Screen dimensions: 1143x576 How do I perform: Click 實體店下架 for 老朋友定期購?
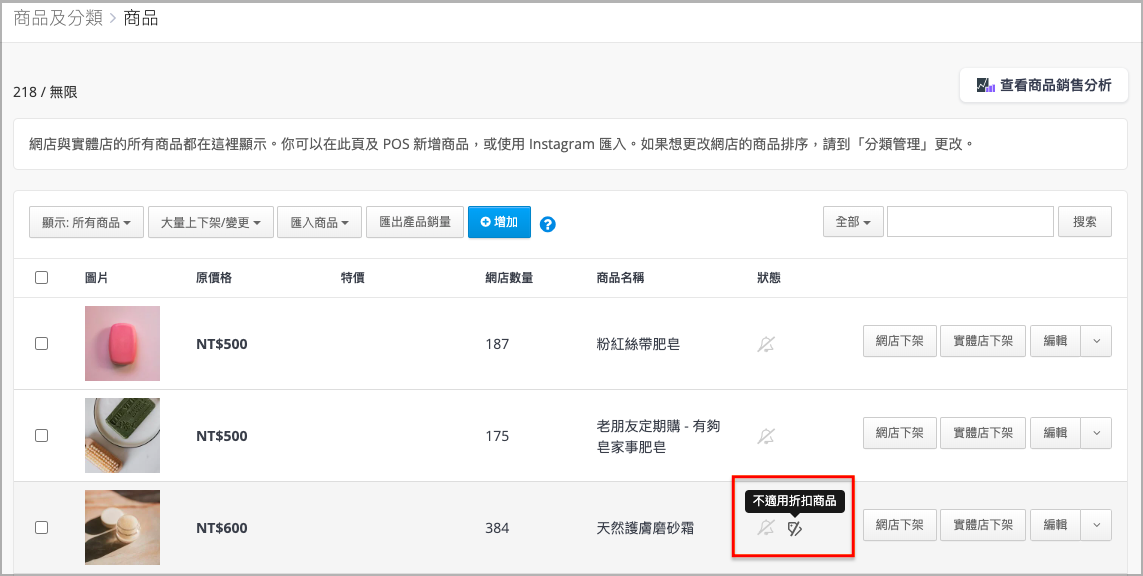(983, 433)
